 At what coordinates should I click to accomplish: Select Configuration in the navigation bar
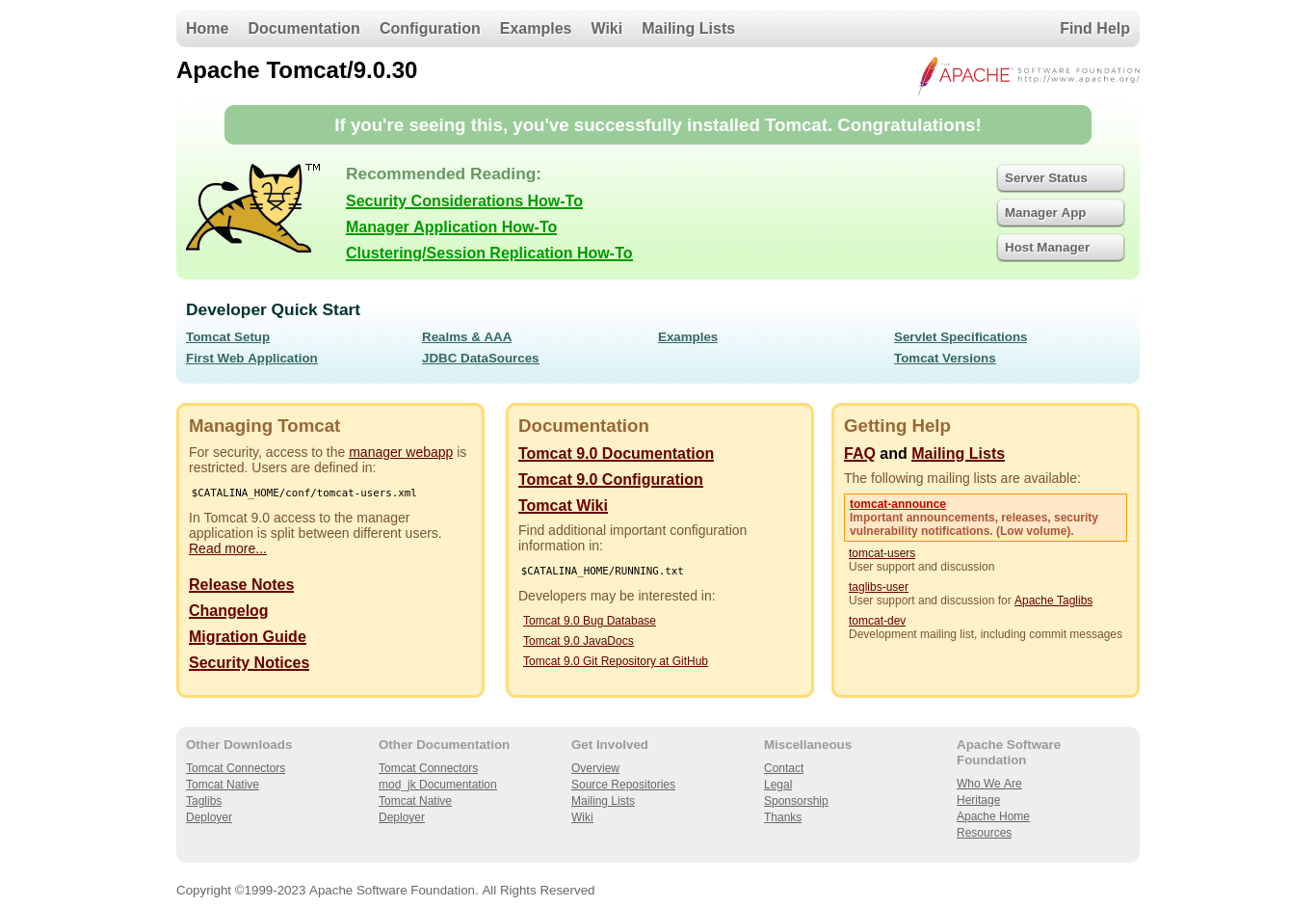click(430, 29)
